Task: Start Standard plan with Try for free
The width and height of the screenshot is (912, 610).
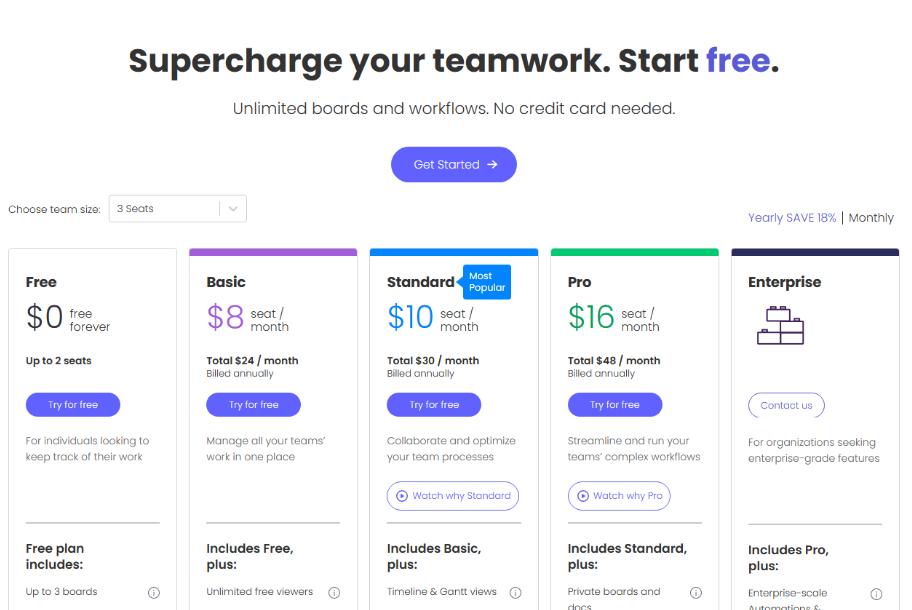Action: click(434, 405)
